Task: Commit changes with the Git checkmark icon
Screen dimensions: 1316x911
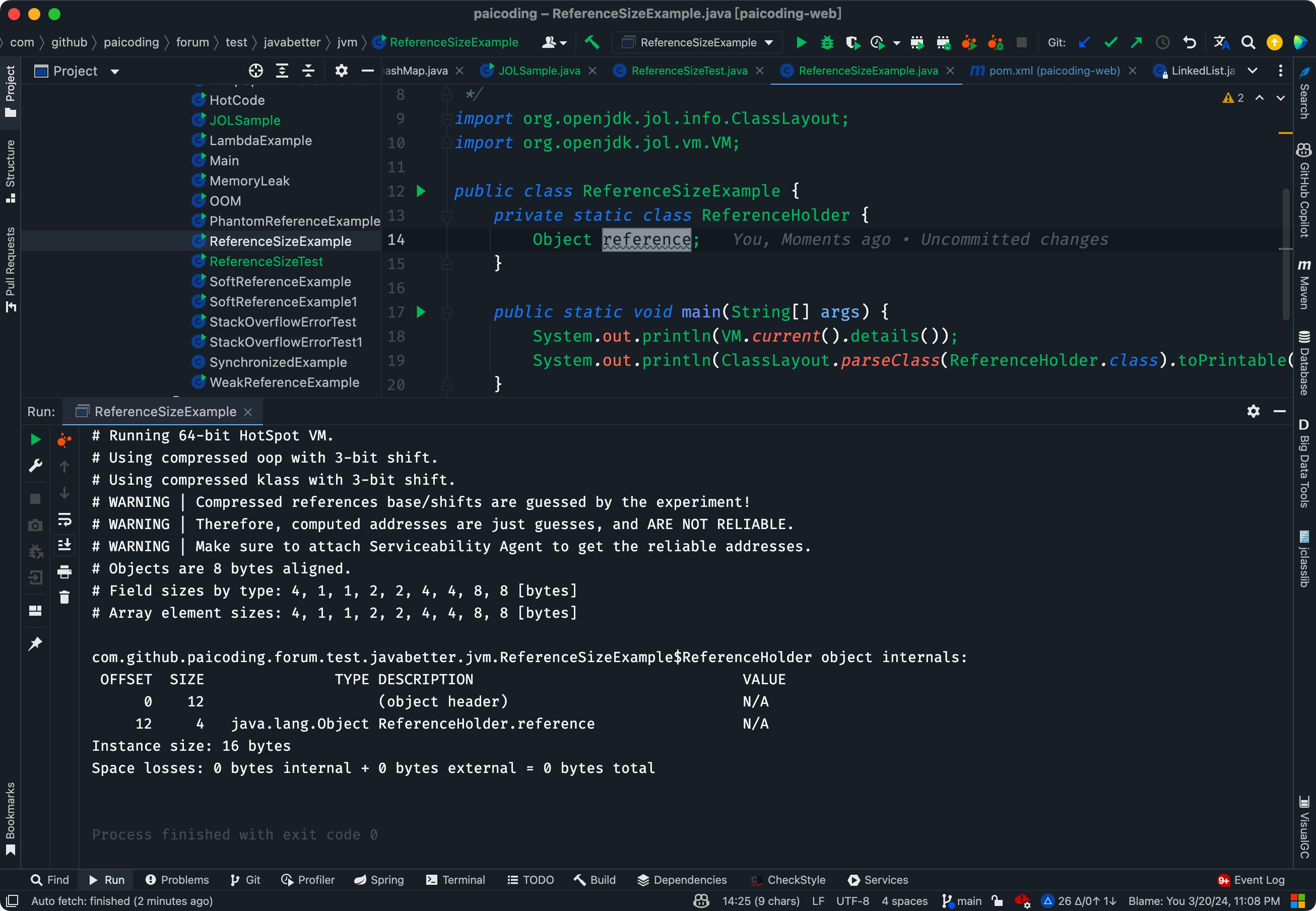Action: point(1110,42)
